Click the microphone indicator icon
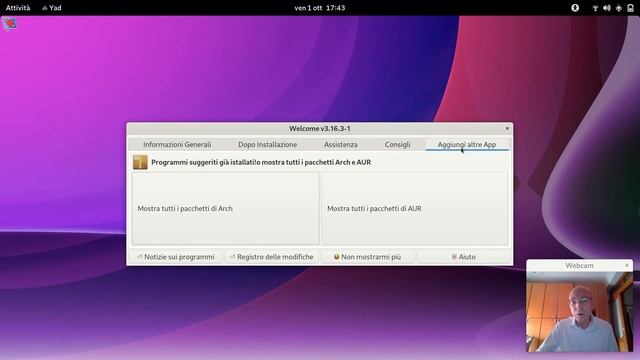Image resolution: width=640 pixels, height=360 pixels. point(619,8)
